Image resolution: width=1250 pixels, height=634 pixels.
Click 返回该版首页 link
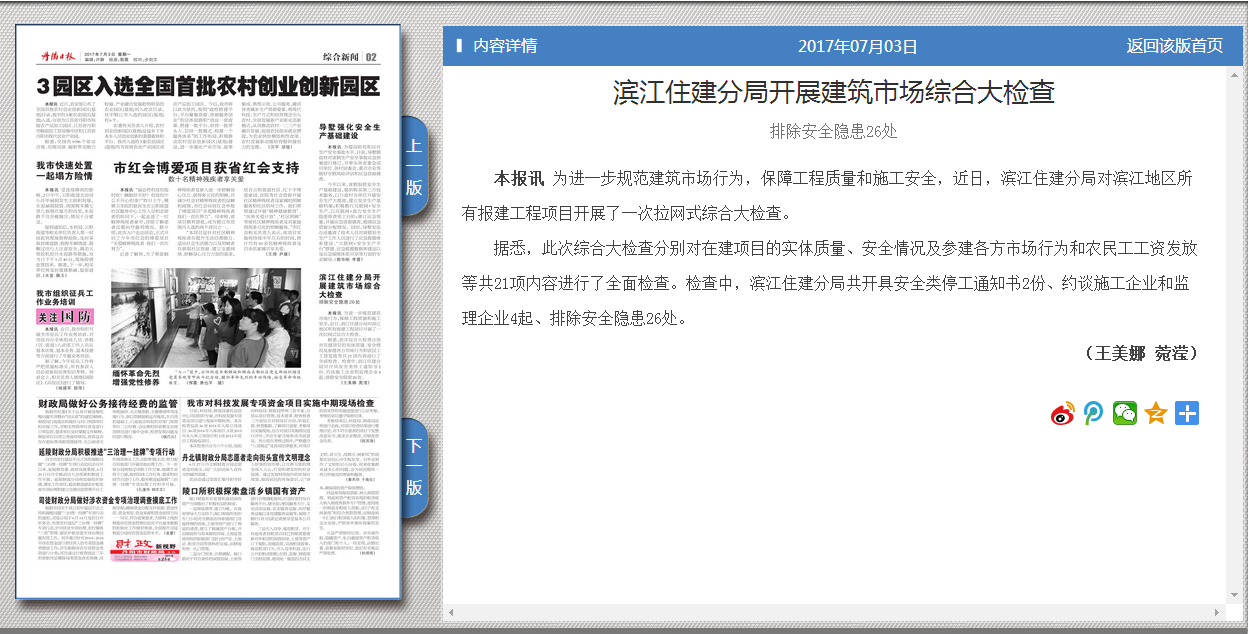pyautogui.click(x=1174, y=46)
